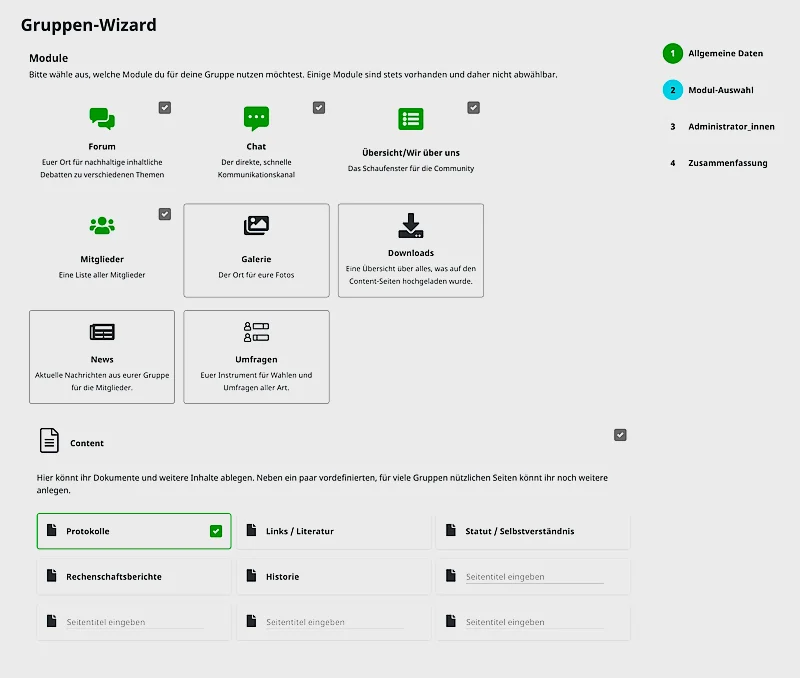Select the Statut / Selbstverständnis tile
Viewport: 800px width, 678px height.
tap(533, 531)
